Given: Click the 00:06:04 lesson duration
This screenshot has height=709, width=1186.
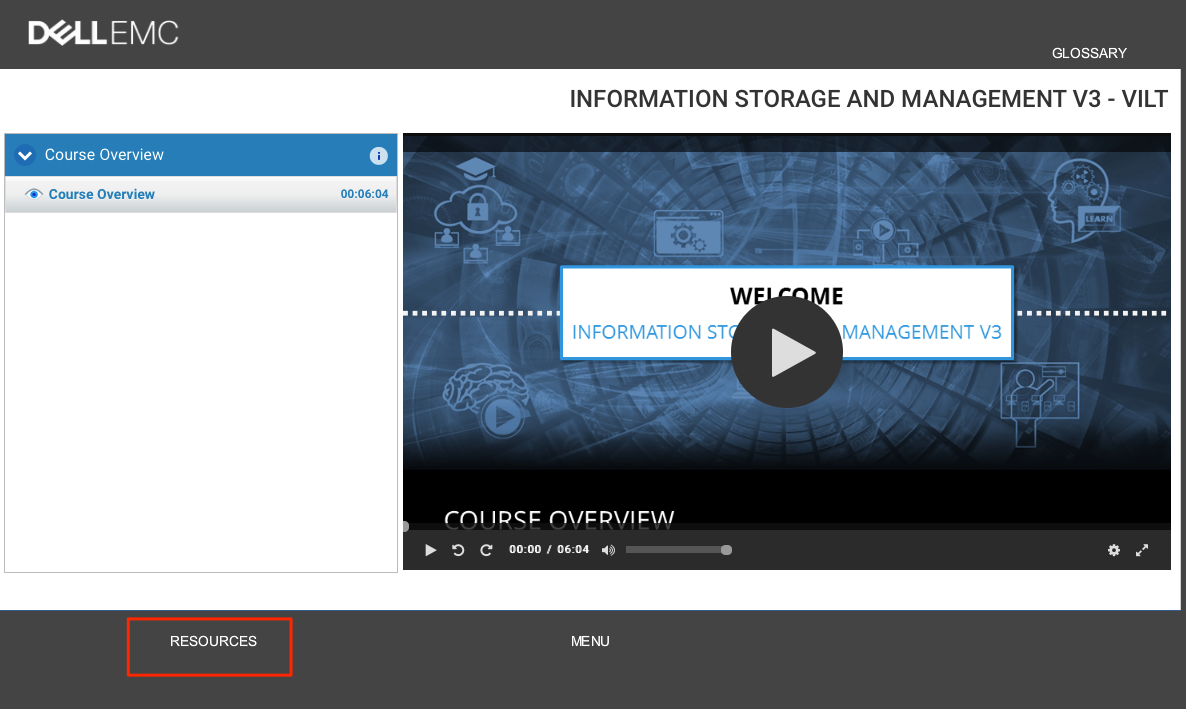Looking at the screenshot, I should (x=364, y=194).
